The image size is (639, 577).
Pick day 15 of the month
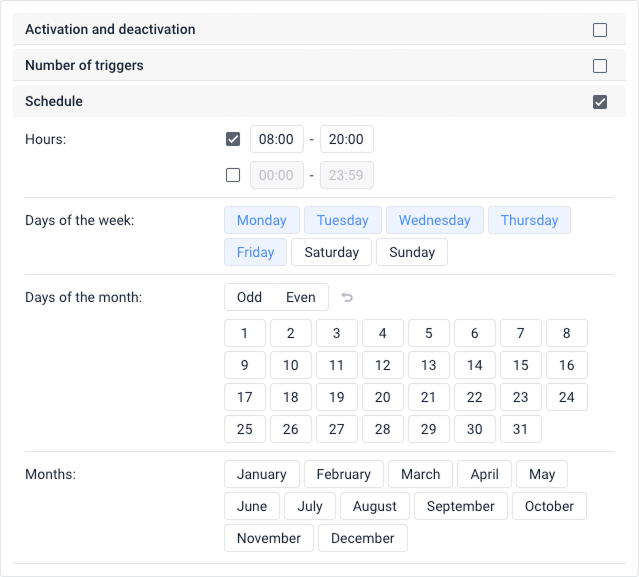click(520, 365)
